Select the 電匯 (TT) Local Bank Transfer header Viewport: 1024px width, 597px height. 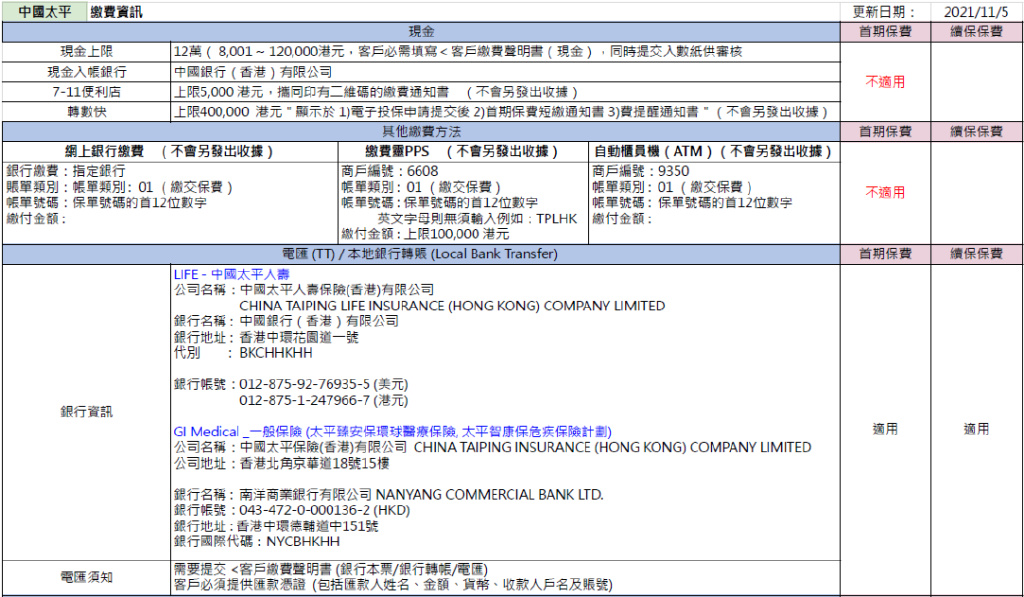click(421, 254)
